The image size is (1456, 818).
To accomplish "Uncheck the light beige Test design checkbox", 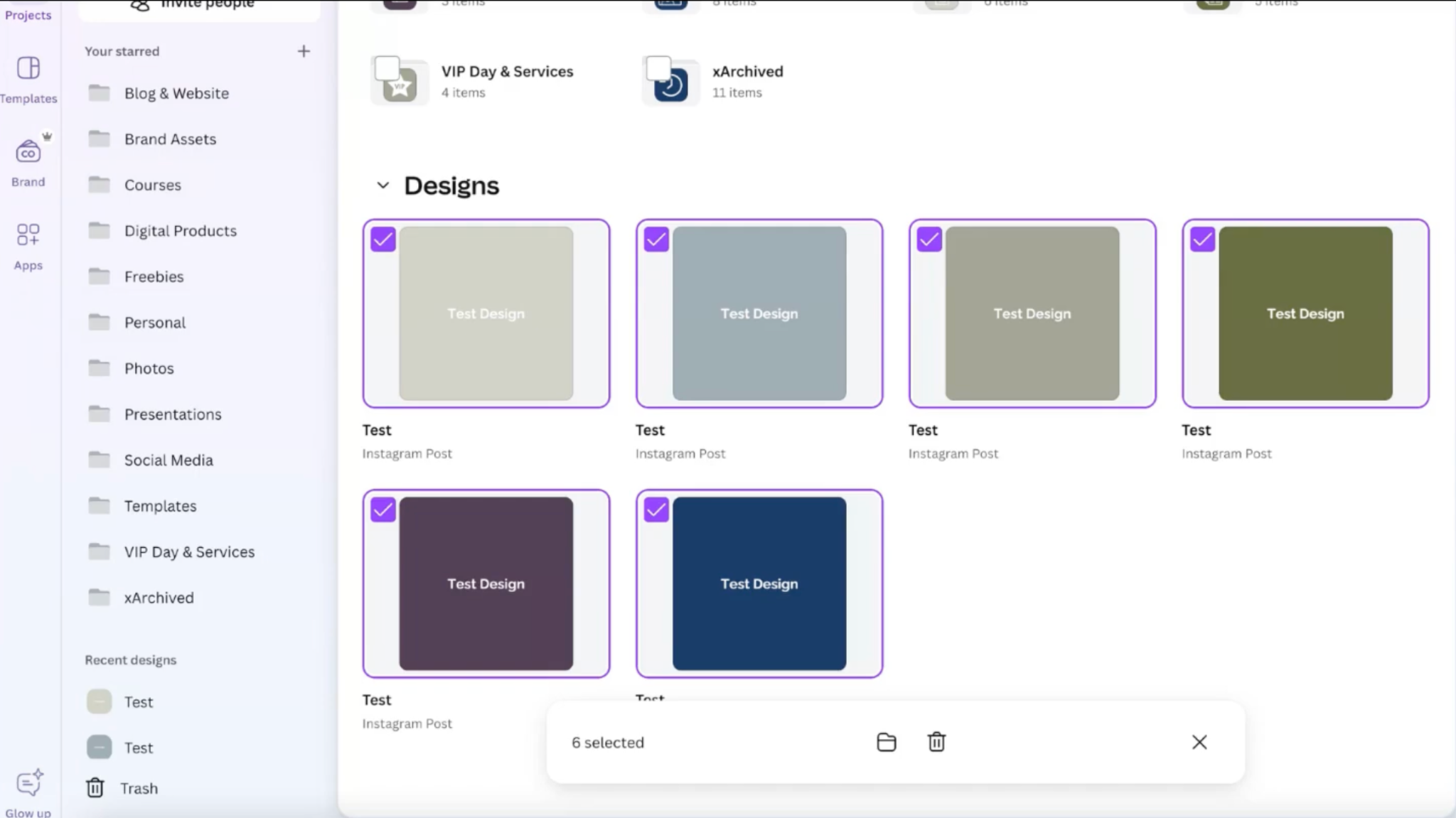I will pos(383,240).
